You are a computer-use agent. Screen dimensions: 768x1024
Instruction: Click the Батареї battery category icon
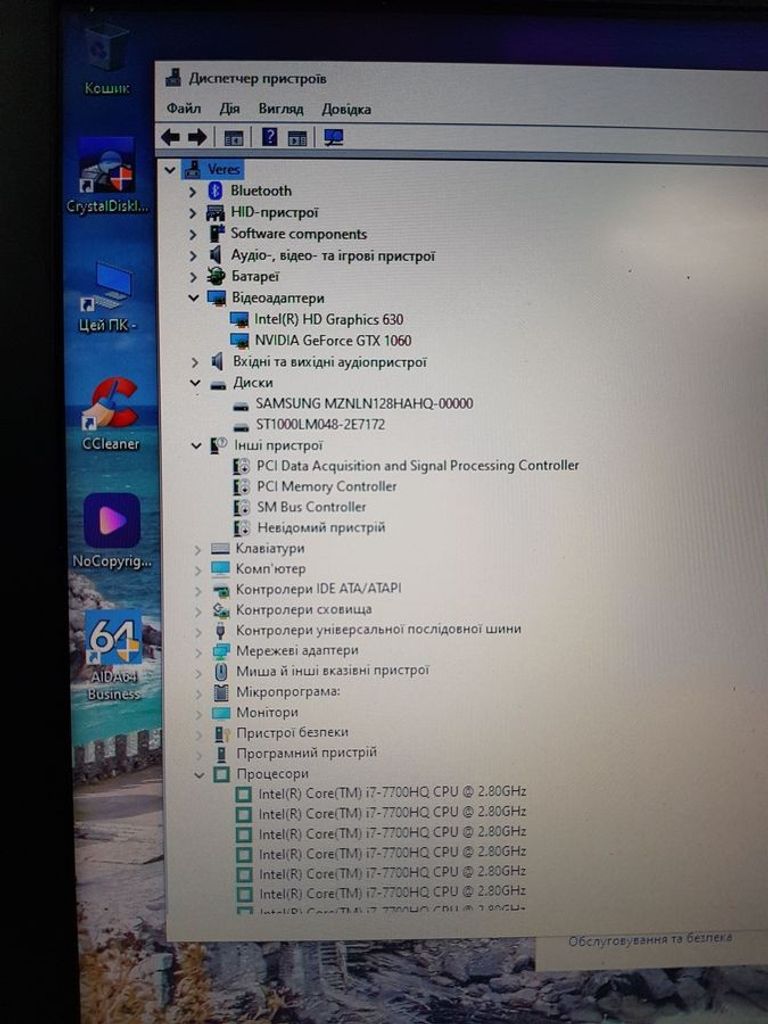point(216,276)
